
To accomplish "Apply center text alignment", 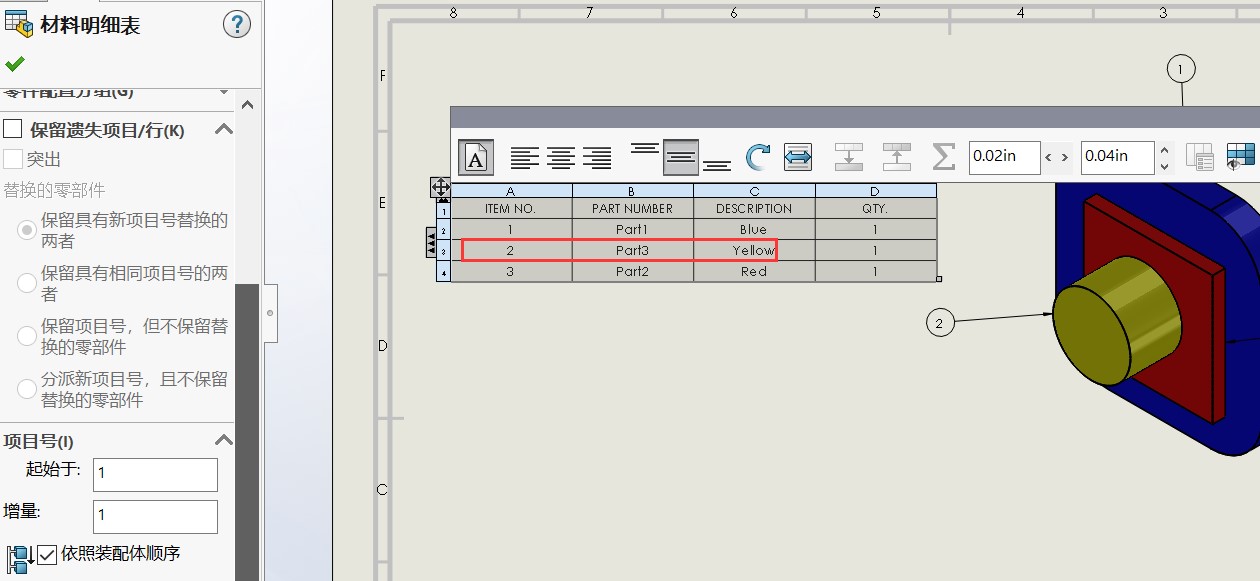I will coord(561,157).
